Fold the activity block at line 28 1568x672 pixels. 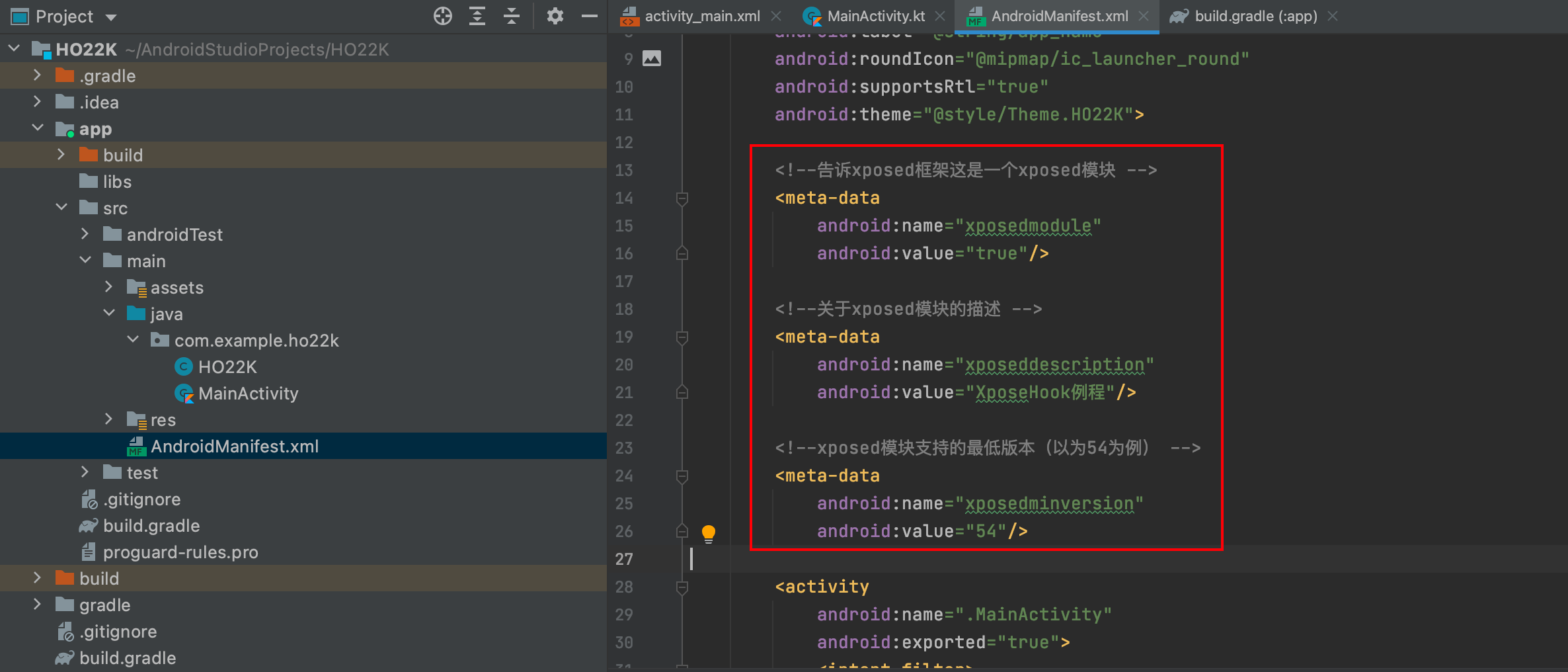coord(682,587)
